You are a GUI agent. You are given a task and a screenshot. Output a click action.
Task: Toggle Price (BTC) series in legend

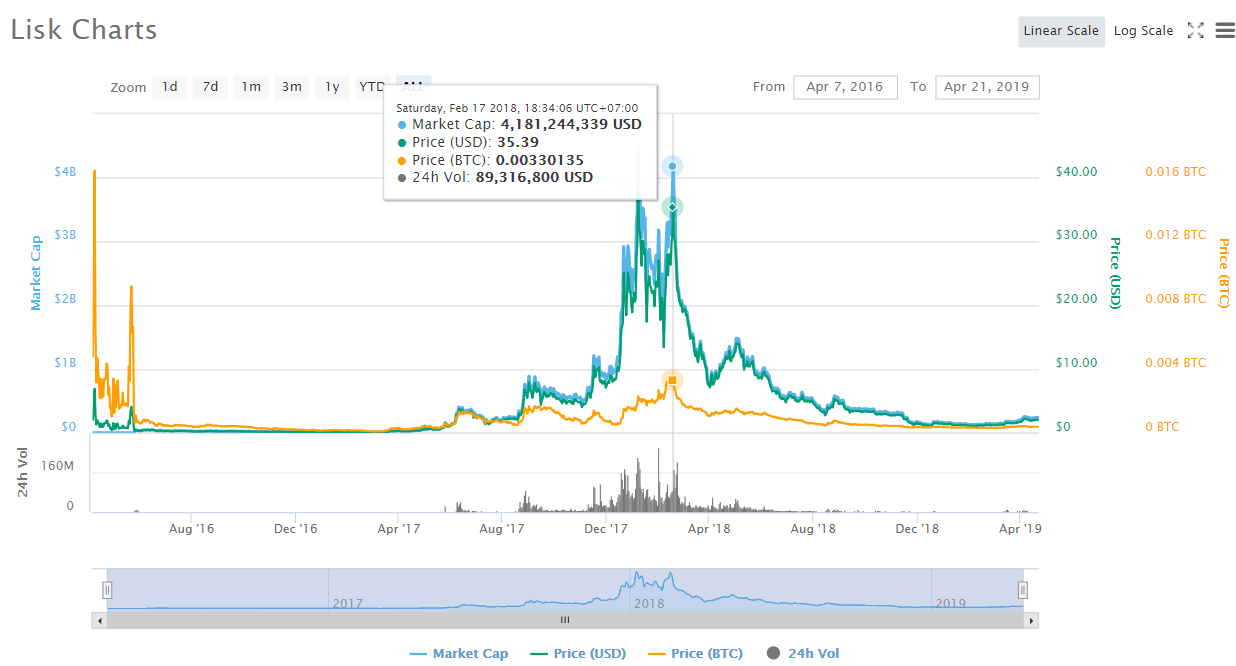[695, 654]
